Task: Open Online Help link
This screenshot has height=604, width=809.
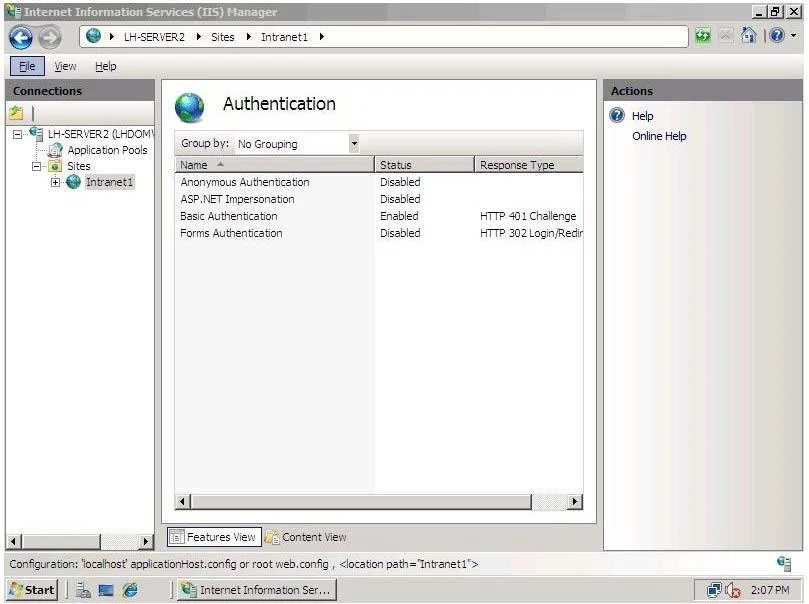Action: (659, 136)
